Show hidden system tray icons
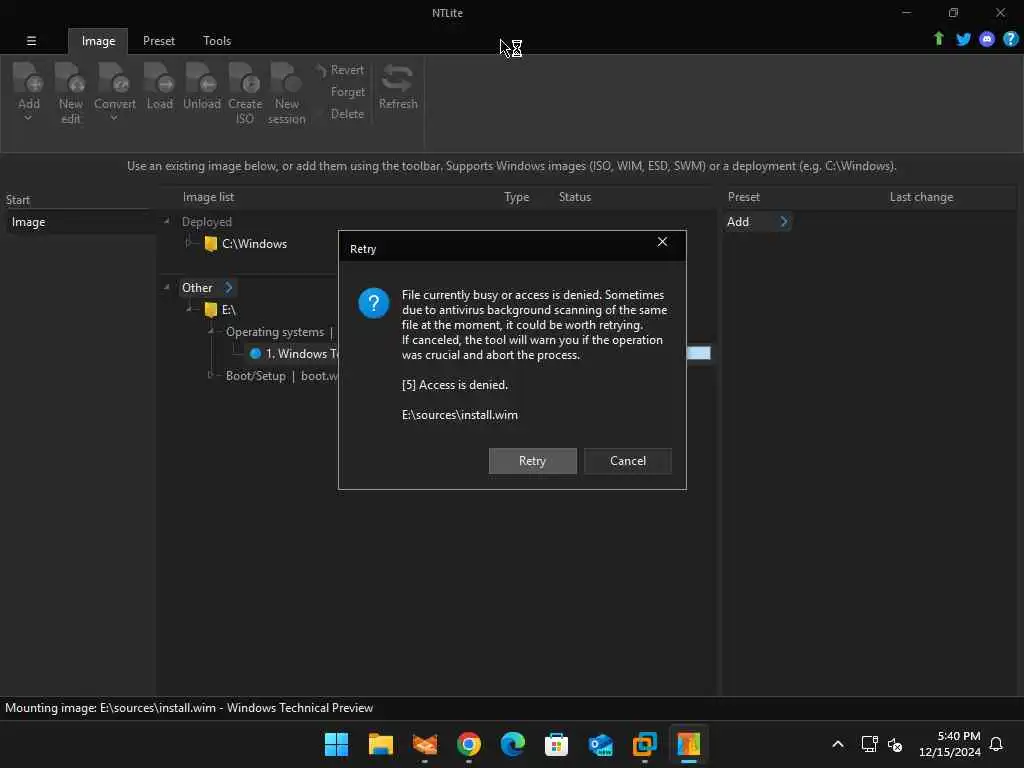 click(838, 744)
